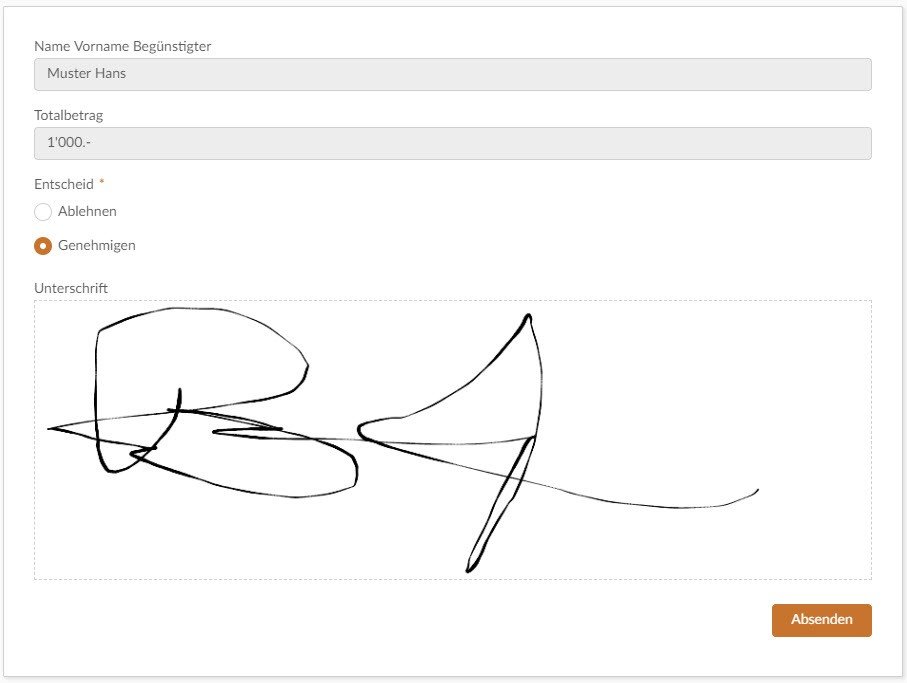
Task: Select the Genehmigen radio button
Action: (x=43, y=246)
